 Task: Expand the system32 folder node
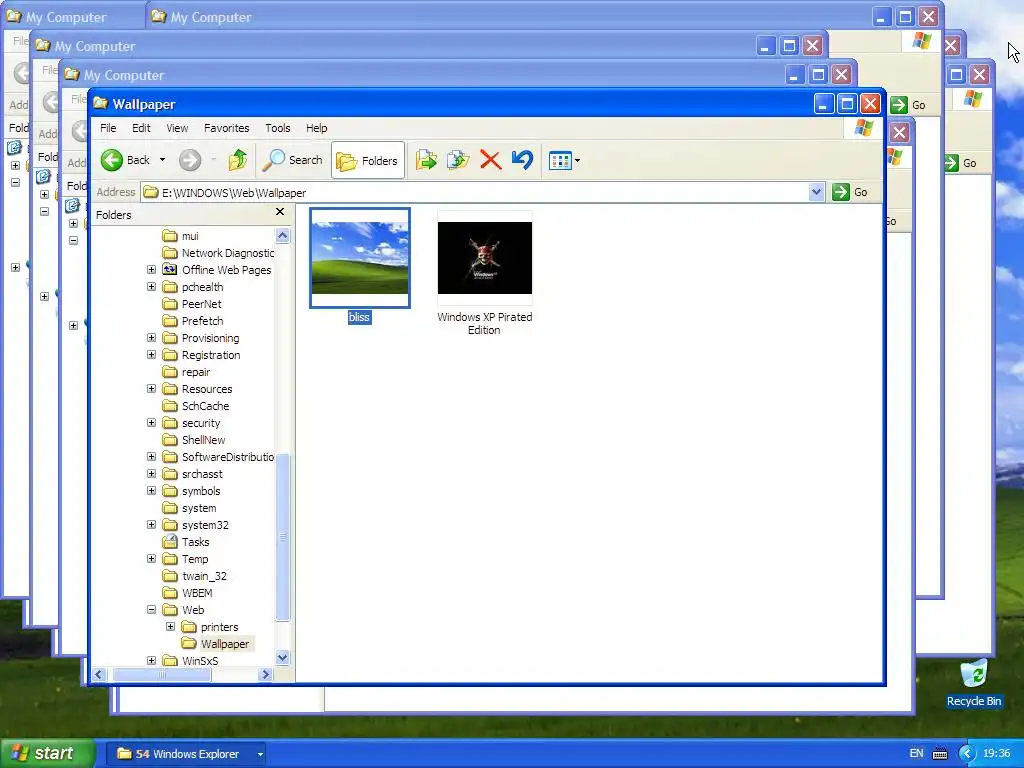pos(152,524)
